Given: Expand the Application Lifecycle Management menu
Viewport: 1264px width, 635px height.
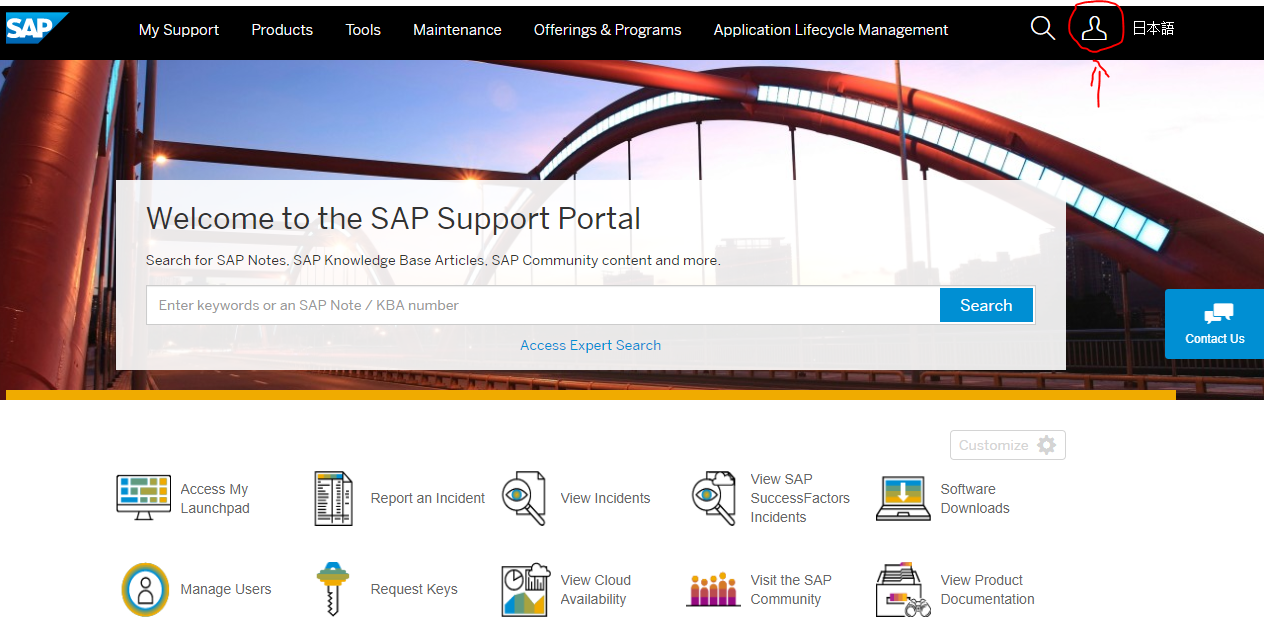Looking at the screenshot, I should click(x=830, y=30).
